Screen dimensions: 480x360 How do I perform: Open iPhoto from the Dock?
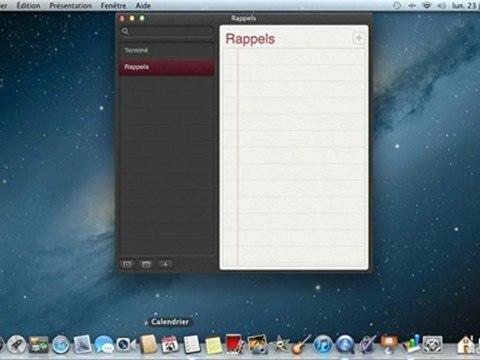257,344
